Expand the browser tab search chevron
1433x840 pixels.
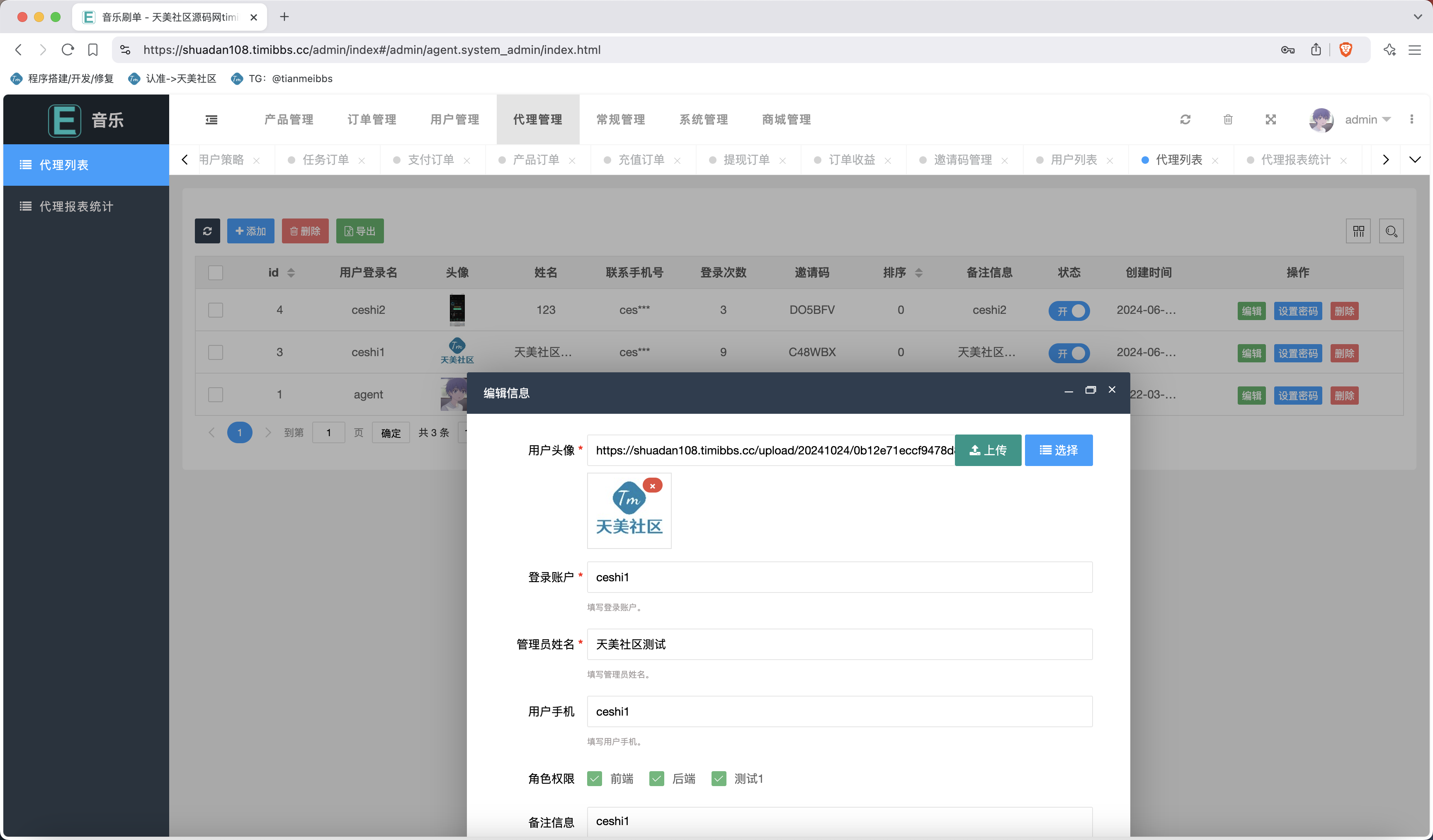pyautogui.click(x=1418, y=17)
